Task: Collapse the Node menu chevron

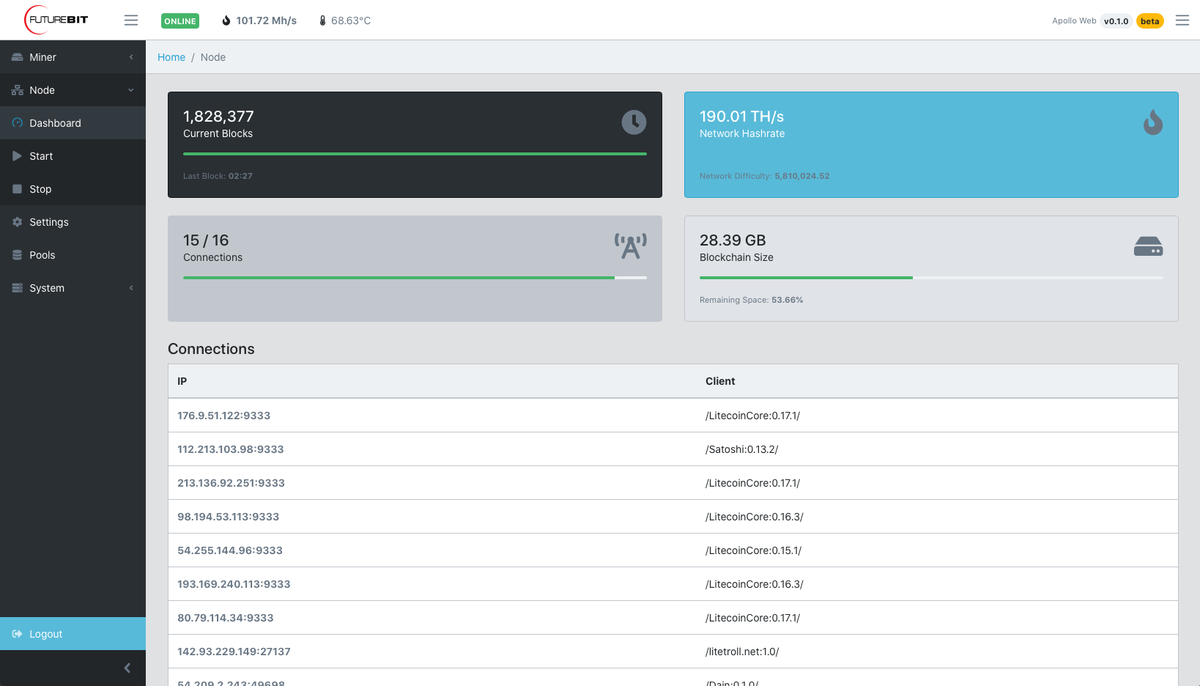Action: click(131, 90)
